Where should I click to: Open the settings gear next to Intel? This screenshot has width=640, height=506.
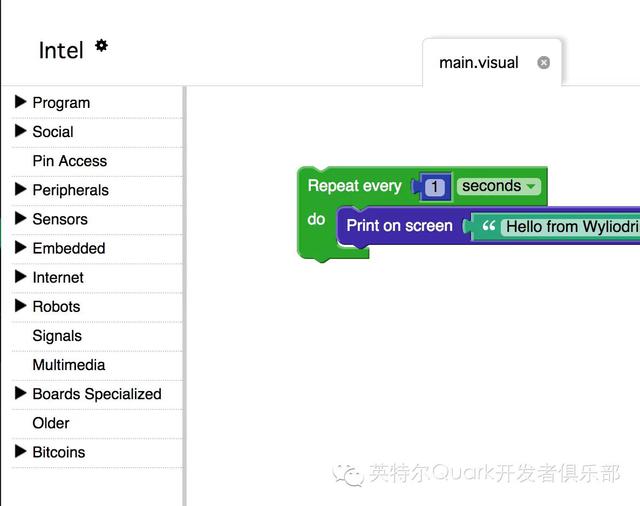pos(101,45)
